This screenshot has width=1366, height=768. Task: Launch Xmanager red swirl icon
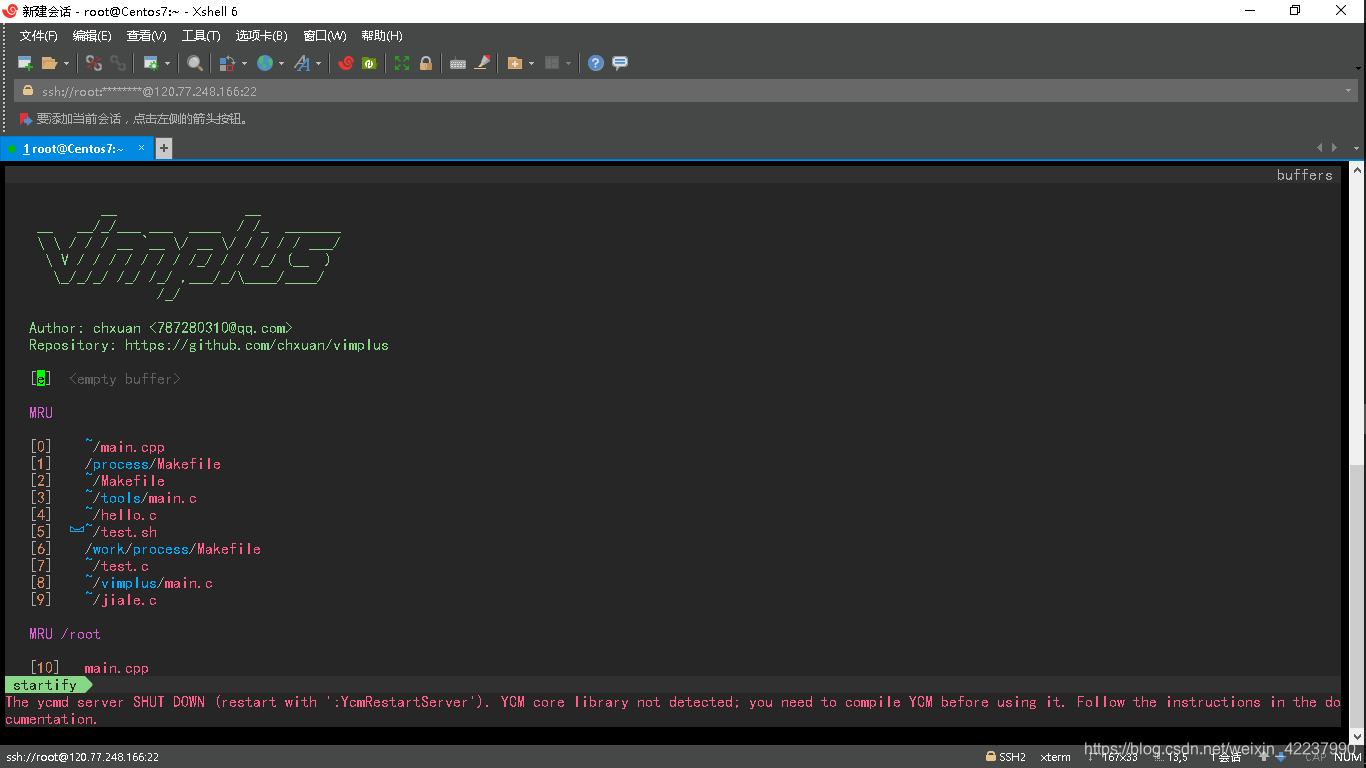tap(346, 63)
